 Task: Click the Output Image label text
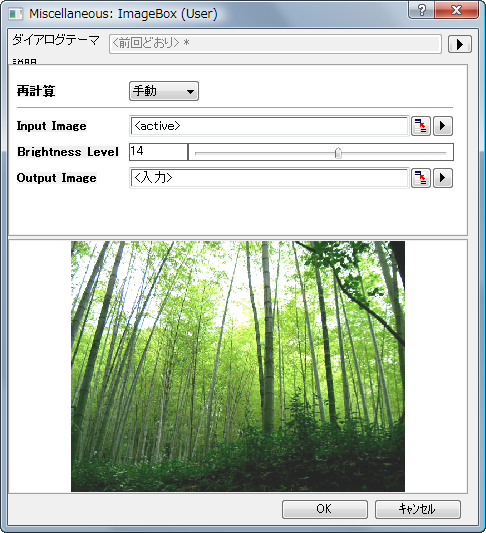click(56, 178)
